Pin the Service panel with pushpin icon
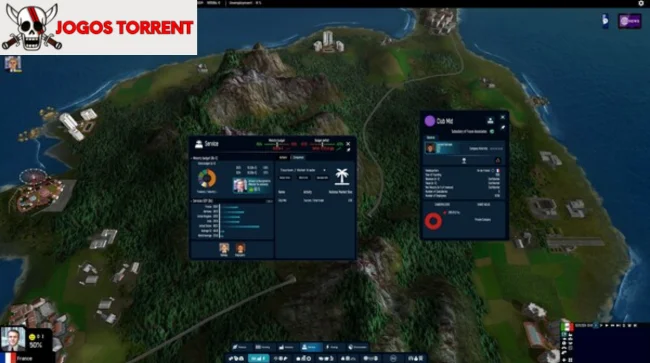Screen dimensions: 650x363 348,150
